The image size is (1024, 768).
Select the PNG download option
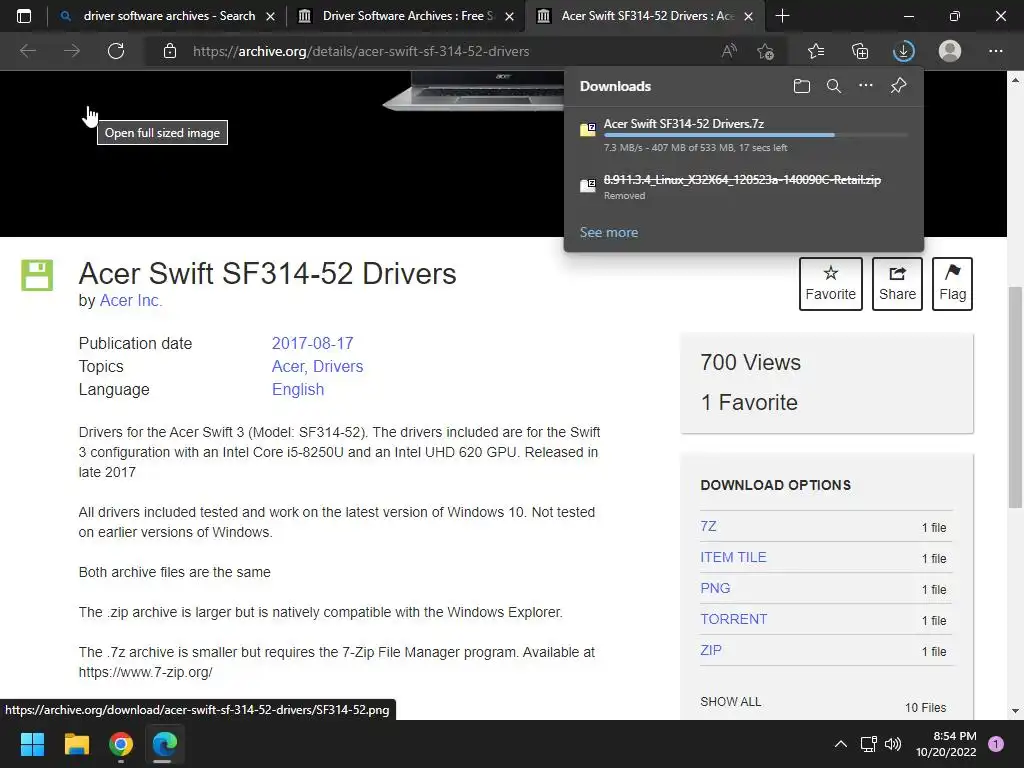click(715, 588)
